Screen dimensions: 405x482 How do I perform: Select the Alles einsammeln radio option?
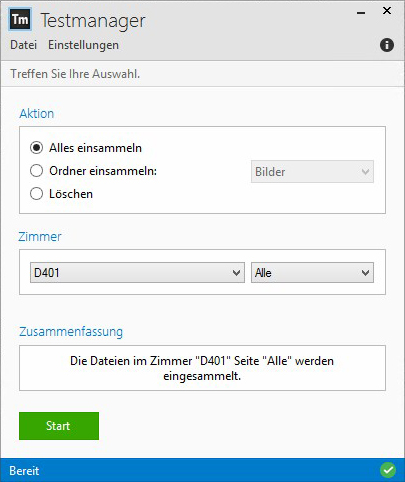click(x=36, y=148)
